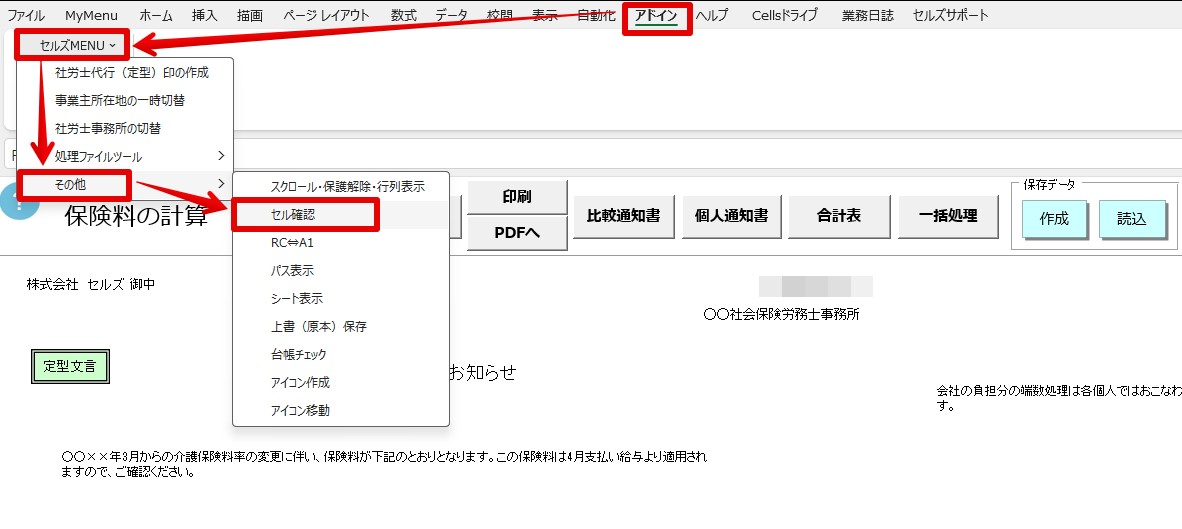
Task: Choose 社労士代行（定型）印の作成 menu item
Action: point(131,72)
